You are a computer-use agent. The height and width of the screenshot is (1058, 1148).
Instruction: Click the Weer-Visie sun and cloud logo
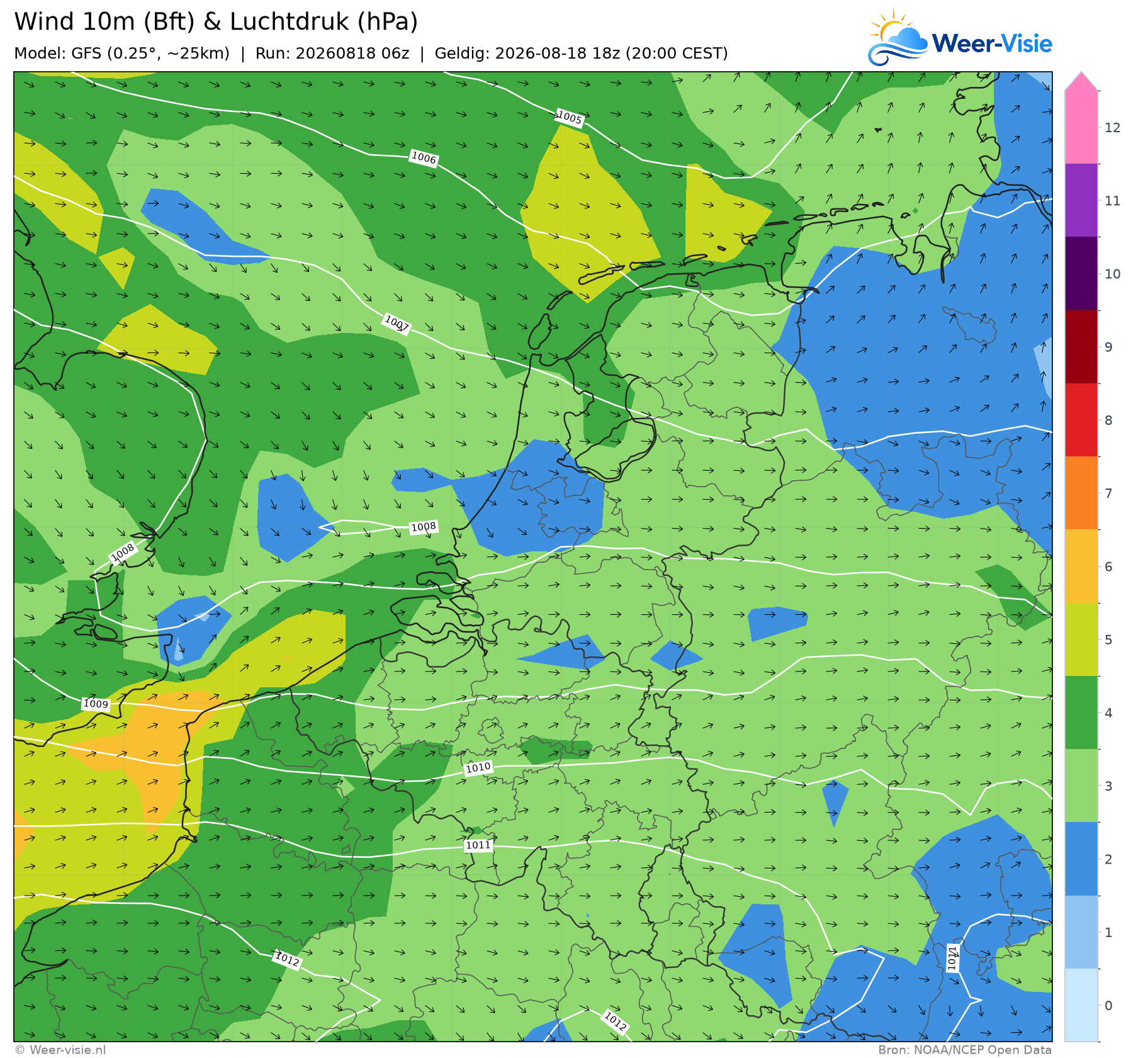point(898,38)
